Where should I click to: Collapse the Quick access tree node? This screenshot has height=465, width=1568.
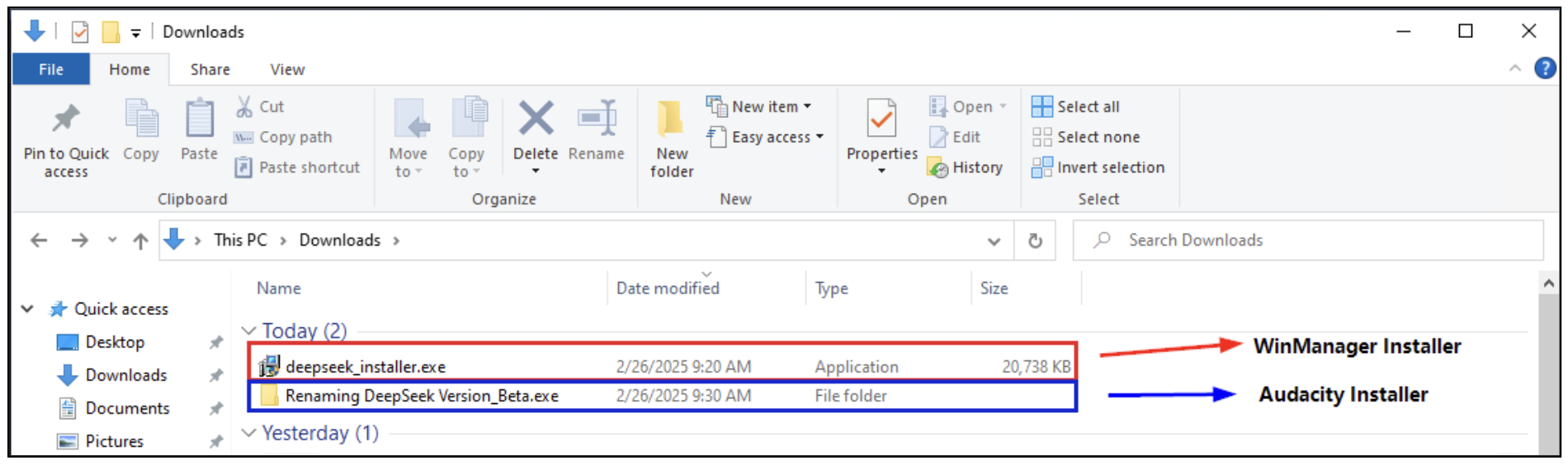[27, 309]
